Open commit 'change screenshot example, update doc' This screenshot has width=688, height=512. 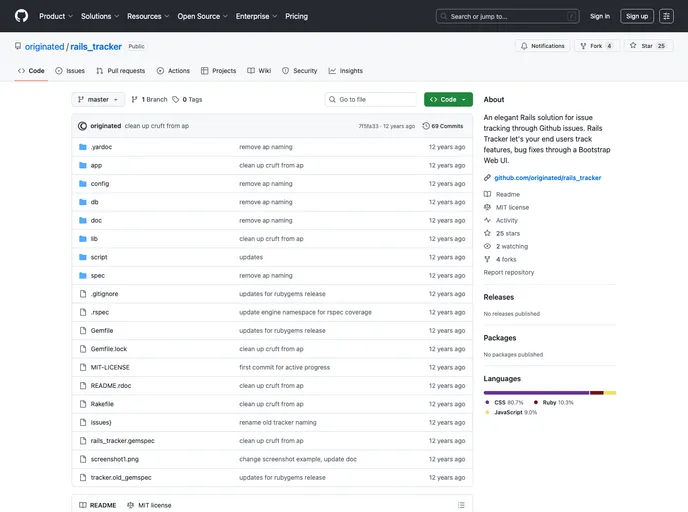[297, 459]
